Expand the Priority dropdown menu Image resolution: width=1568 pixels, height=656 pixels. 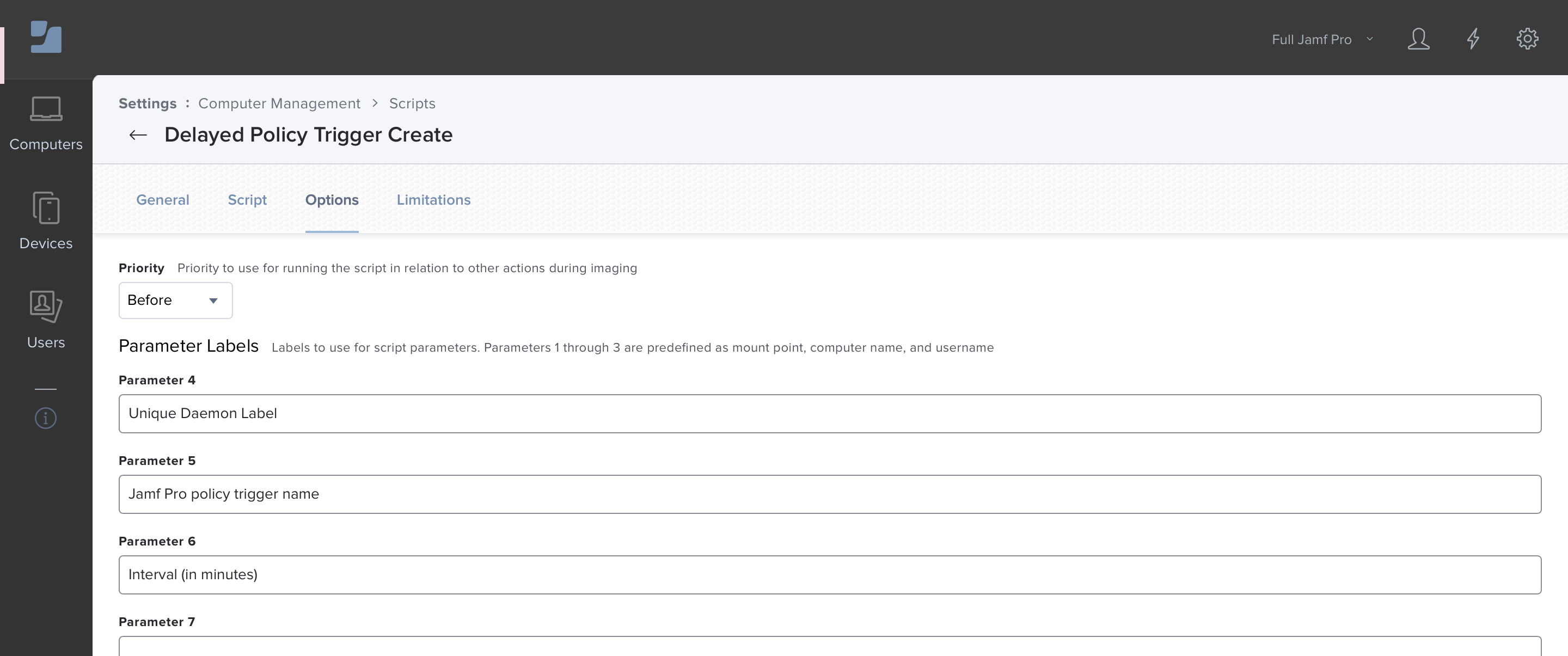(213, 300)
